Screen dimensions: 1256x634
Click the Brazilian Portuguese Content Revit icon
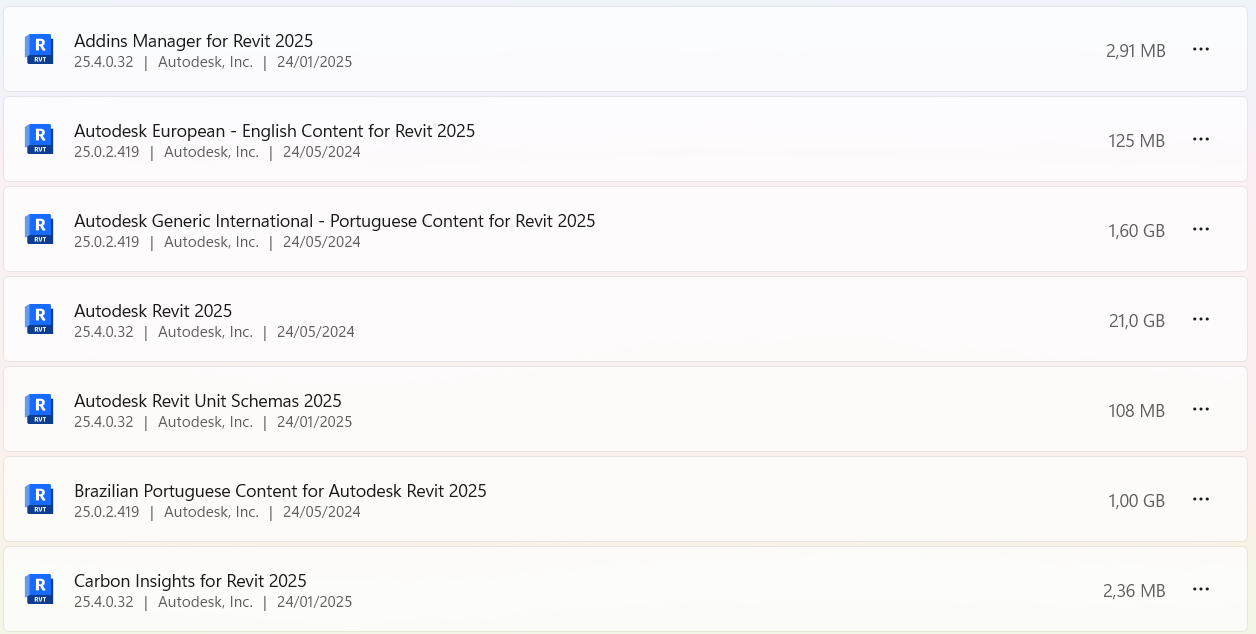pyautogui.click(x=39, y=499)
